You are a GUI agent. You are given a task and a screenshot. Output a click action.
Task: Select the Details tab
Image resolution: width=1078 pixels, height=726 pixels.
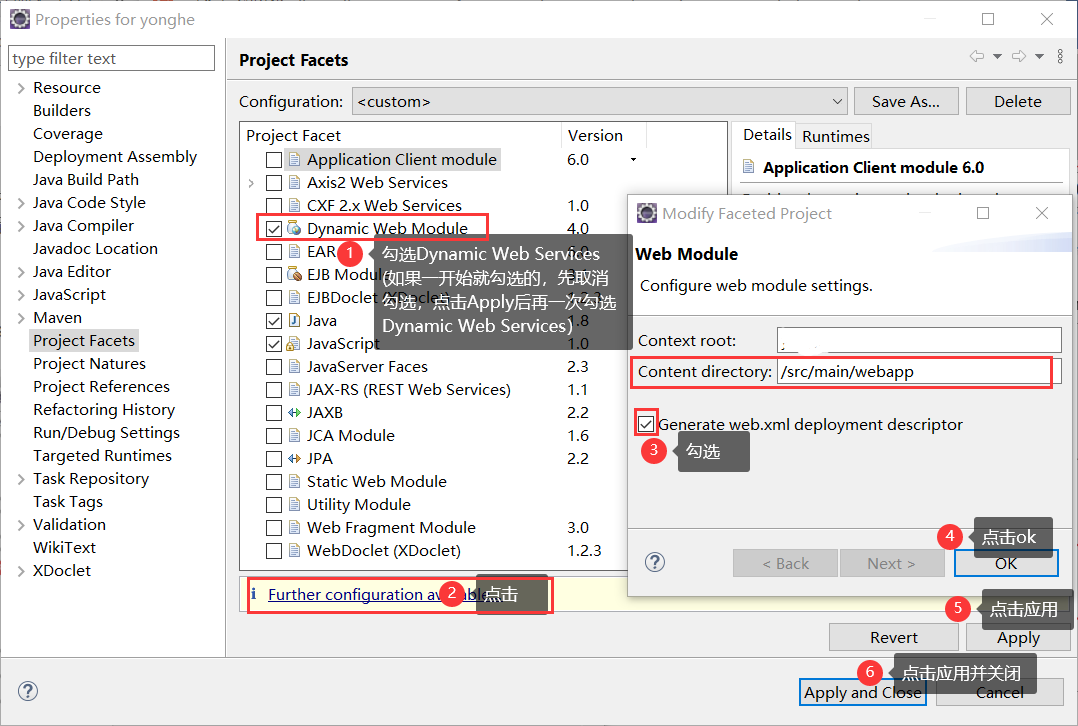pyautogui.click(x=765, y=135)
